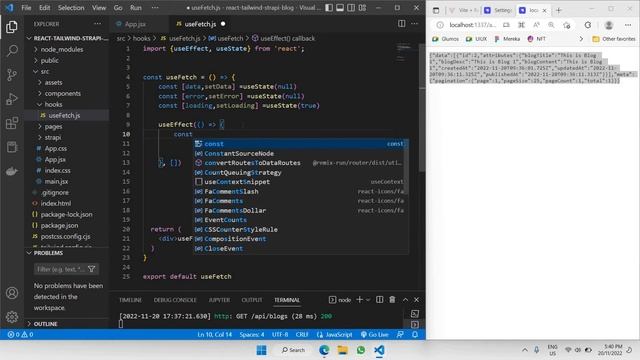Expand the pages folder

[53, 127]
